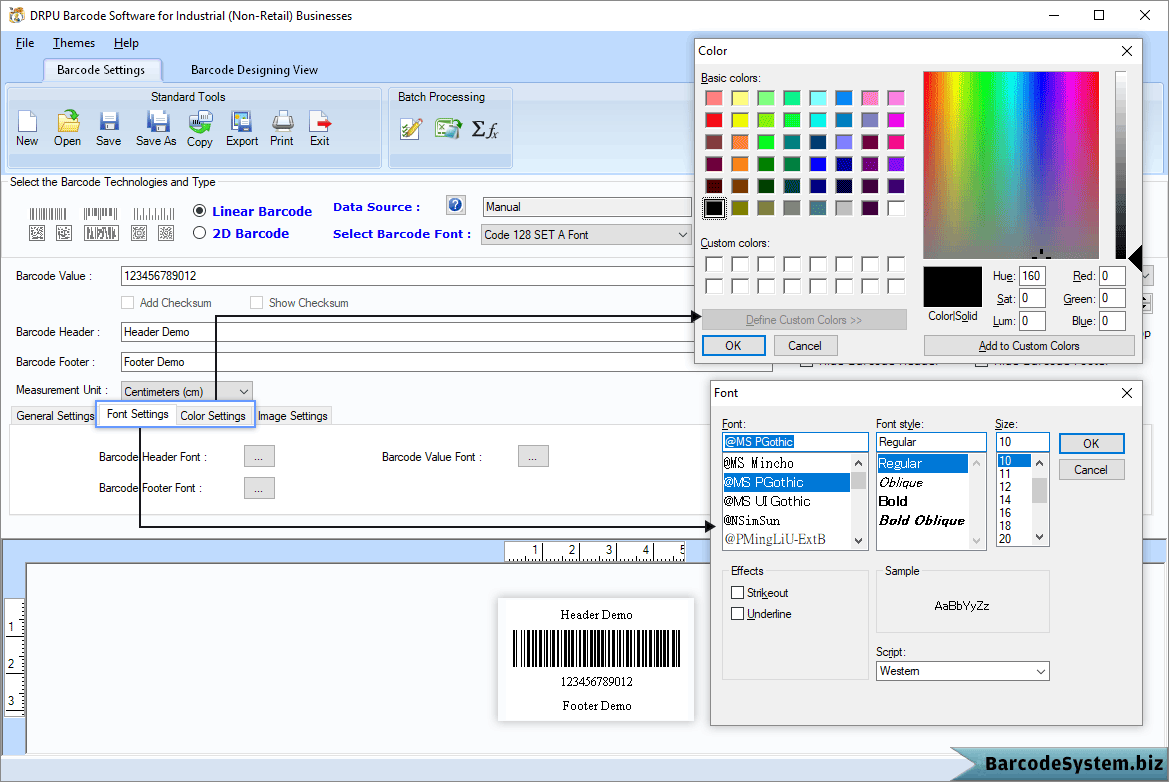
Task: Enable the Show Checksum checkbox
Action: [256, 303]
